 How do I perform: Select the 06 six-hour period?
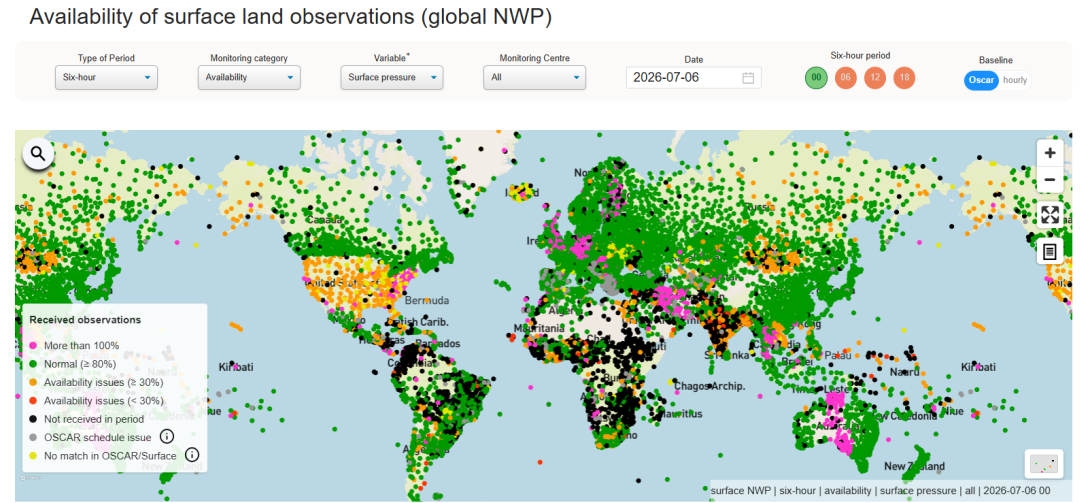[x=846, y=78]
